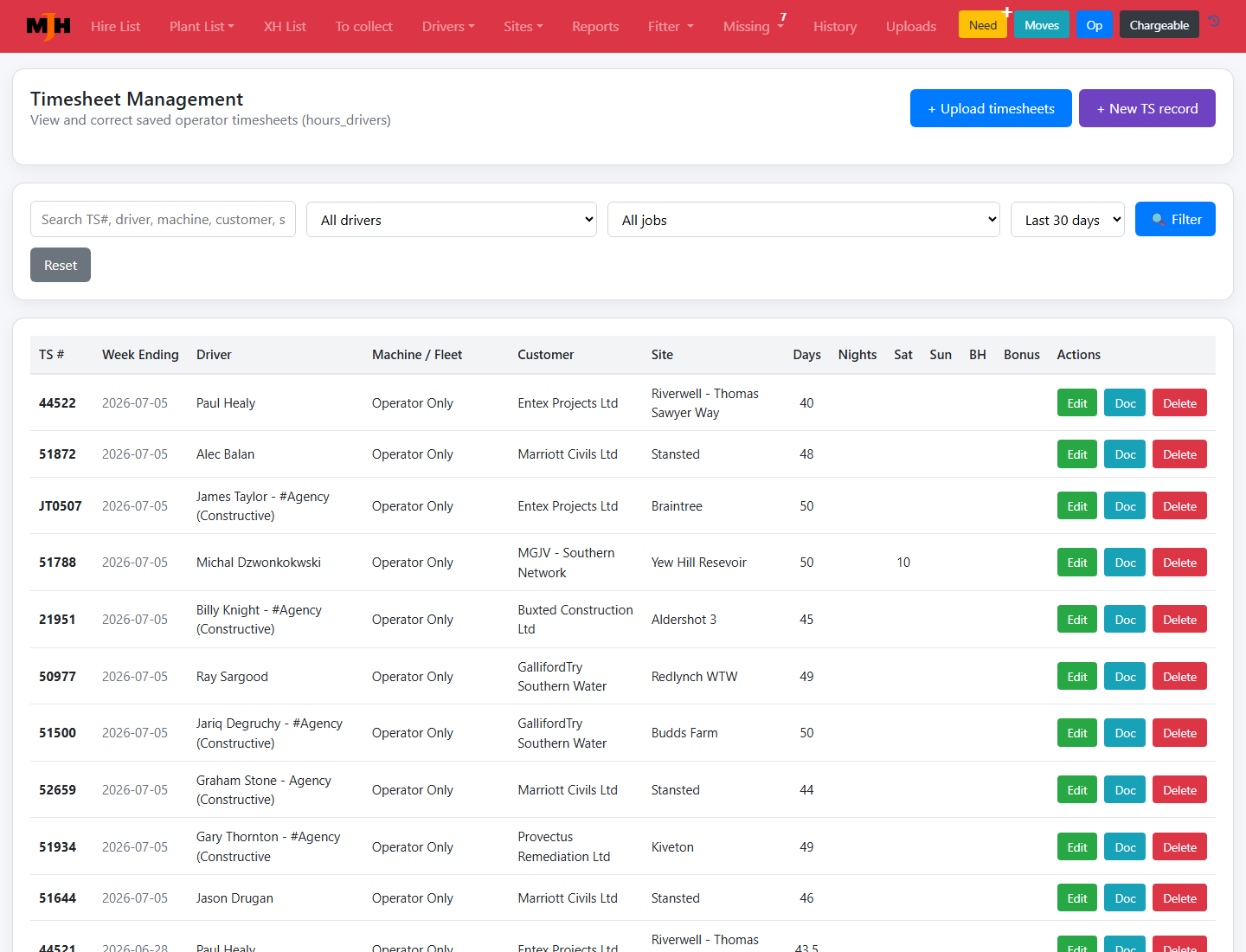Open Doc for timesheet 51872
This screenshot has height=952, width=1246.
coord(1126,454)
